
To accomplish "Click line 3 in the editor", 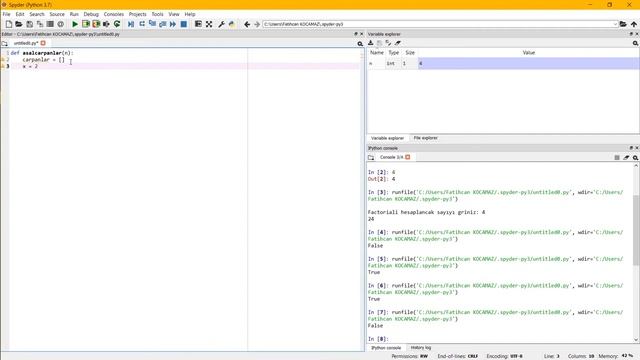I will [x=184, y=66].
